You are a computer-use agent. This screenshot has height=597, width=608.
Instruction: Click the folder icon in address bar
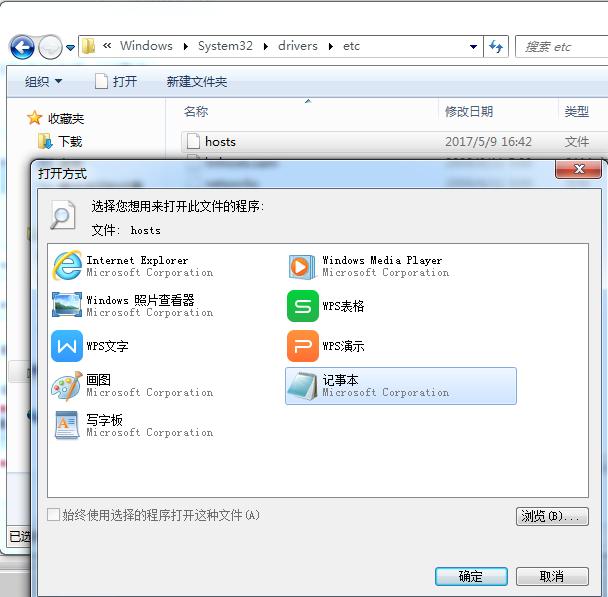[89, 47]
